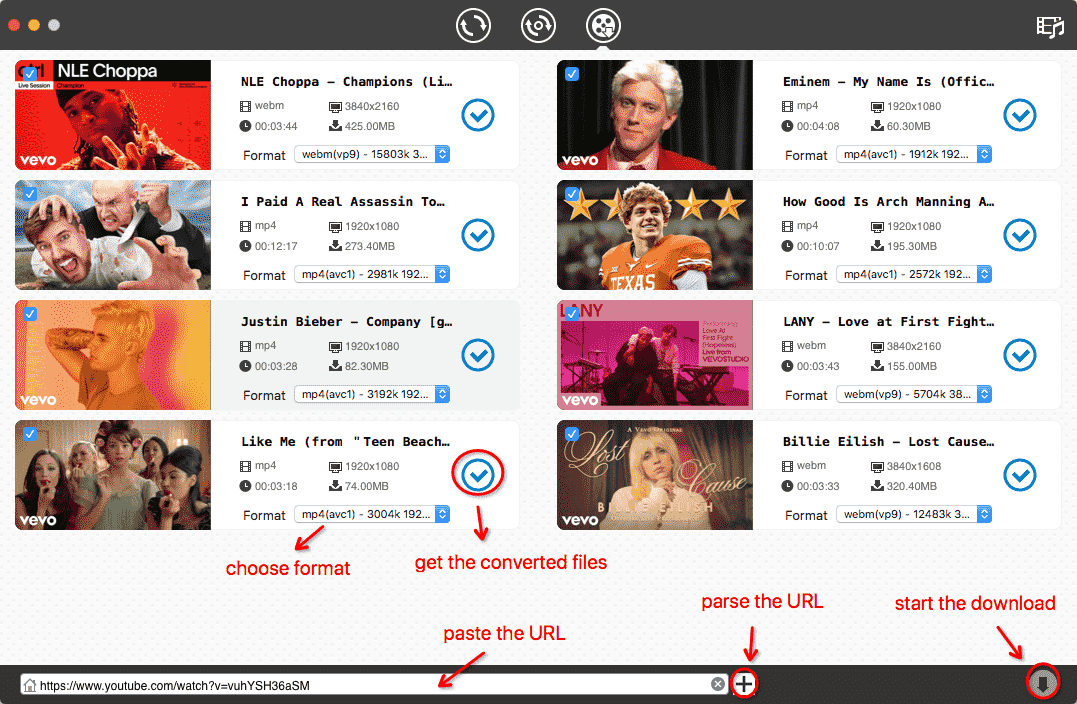Uncheck the Like Me Teen Beach checkbox

click(x=30, y=434)
